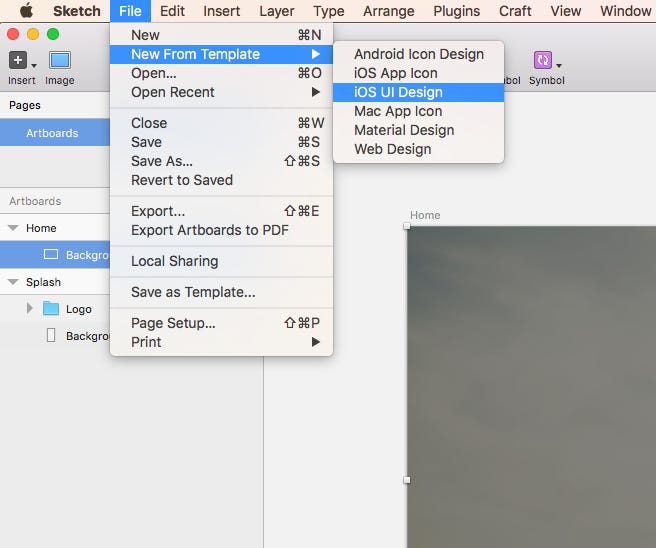Select Material Design template
The height and width of the screenshot is (548, 656).
(418, 131)
